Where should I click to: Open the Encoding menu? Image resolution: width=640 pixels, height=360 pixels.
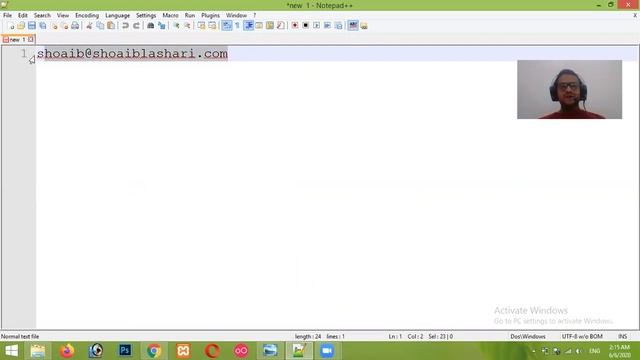pos(87,15)
